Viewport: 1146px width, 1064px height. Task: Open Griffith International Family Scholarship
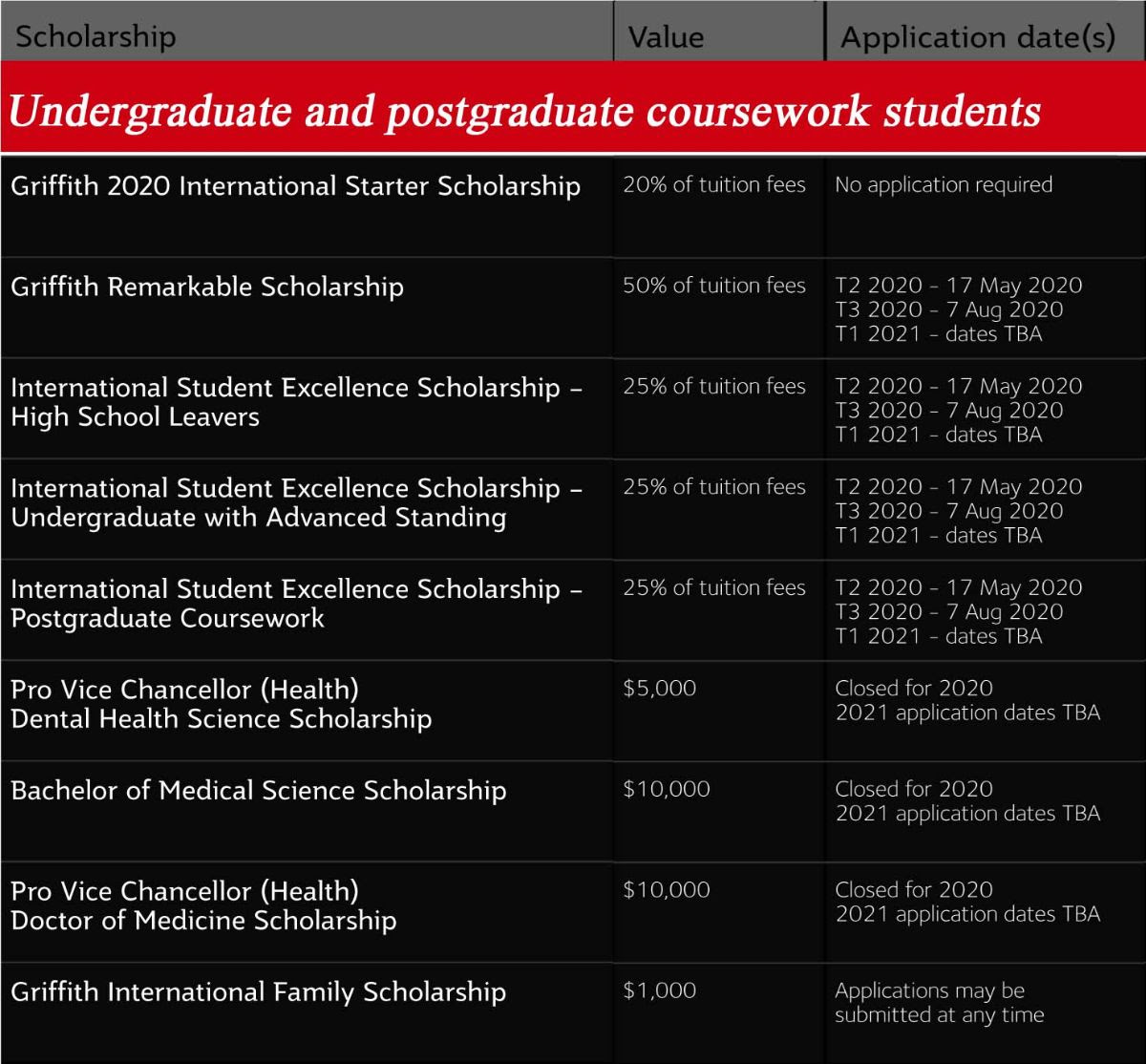click(x=258, y=991)
